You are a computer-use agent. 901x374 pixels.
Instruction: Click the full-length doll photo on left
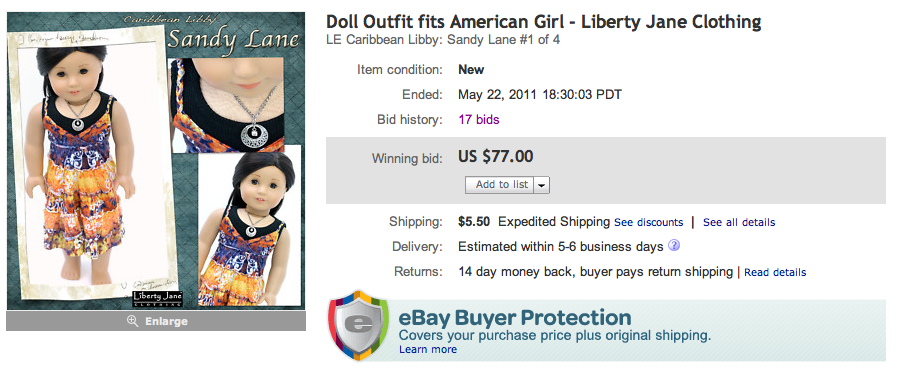88,165
